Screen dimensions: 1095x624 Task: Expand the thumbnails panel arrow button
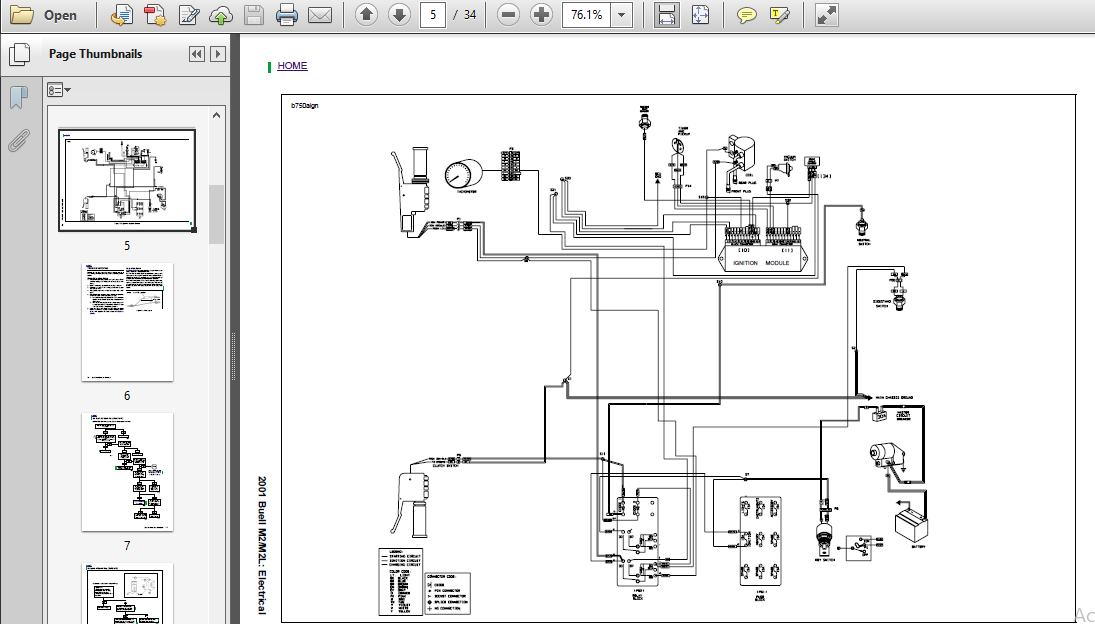pos(218,54)
